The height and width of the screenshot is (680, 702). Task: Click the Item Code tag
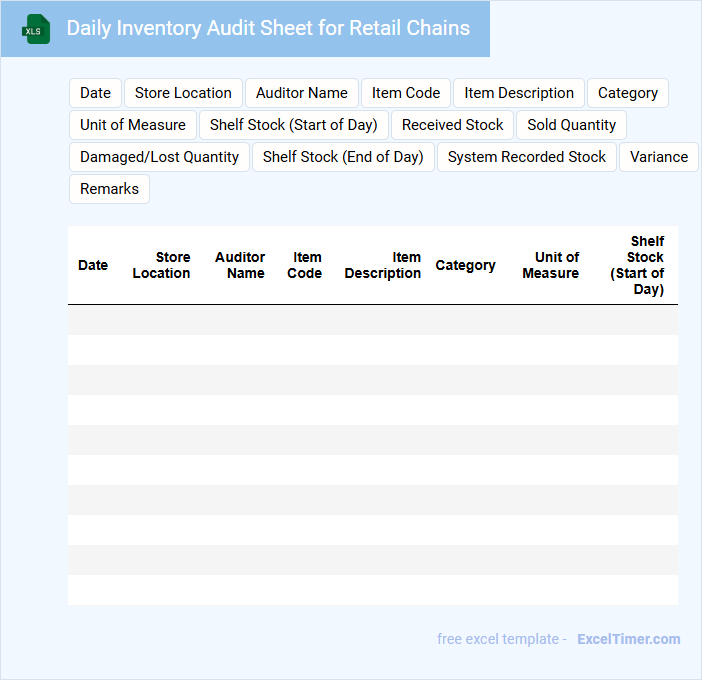click(x=405, y=93)
